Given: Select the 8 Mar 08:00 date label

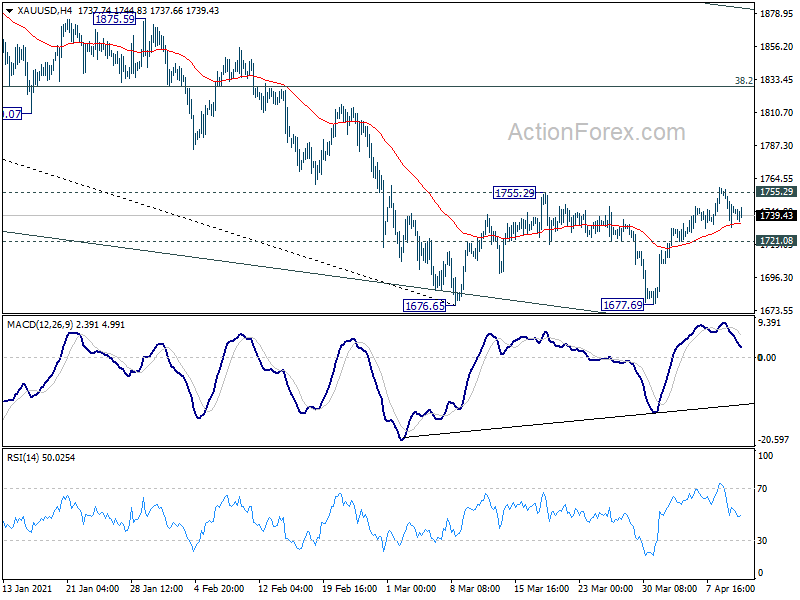Looking at the screenshot, I should 476,588.
